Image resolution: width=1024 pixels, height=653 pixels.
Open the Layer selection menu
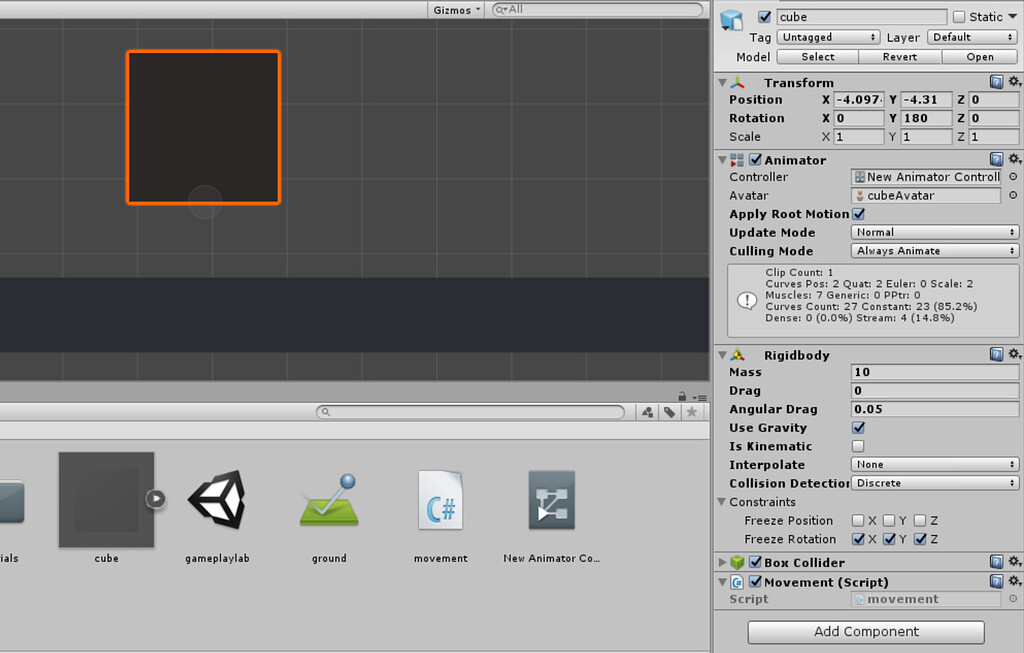point(971,36)
